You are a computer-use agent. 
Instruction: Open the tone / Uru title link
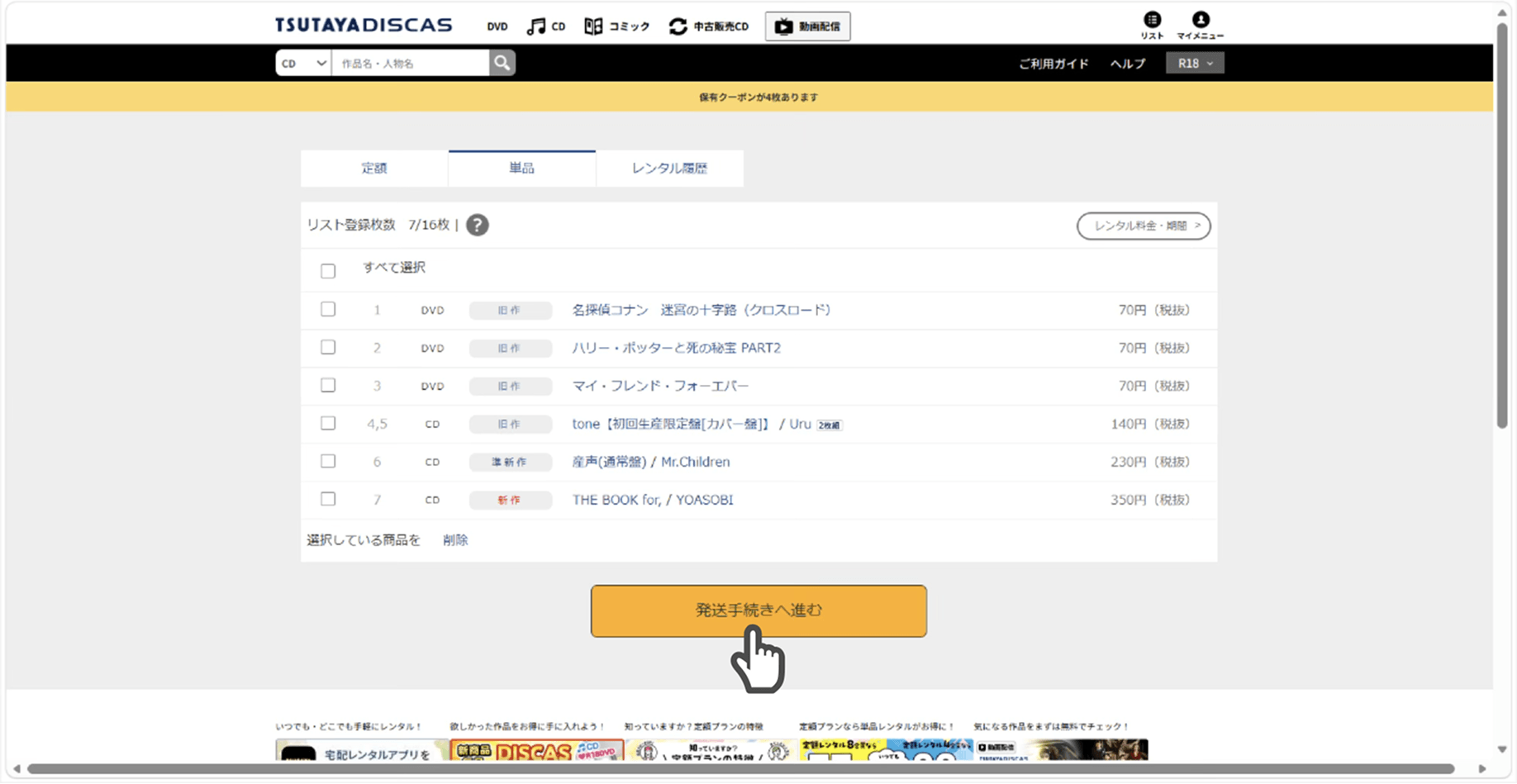point(692,424)
